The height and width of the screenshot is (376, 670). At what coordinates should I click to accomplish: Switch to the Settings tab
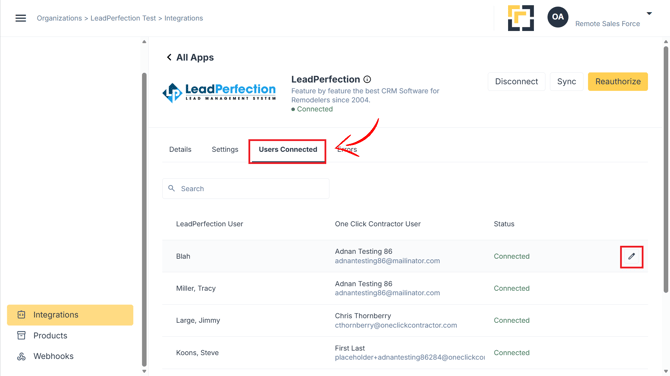(225, 150)
